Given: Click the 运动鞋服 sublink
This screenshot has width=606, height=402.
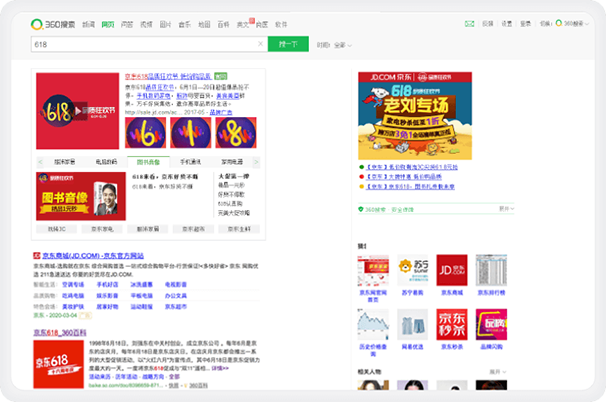Looking at the screenshot, I should 141,307.
